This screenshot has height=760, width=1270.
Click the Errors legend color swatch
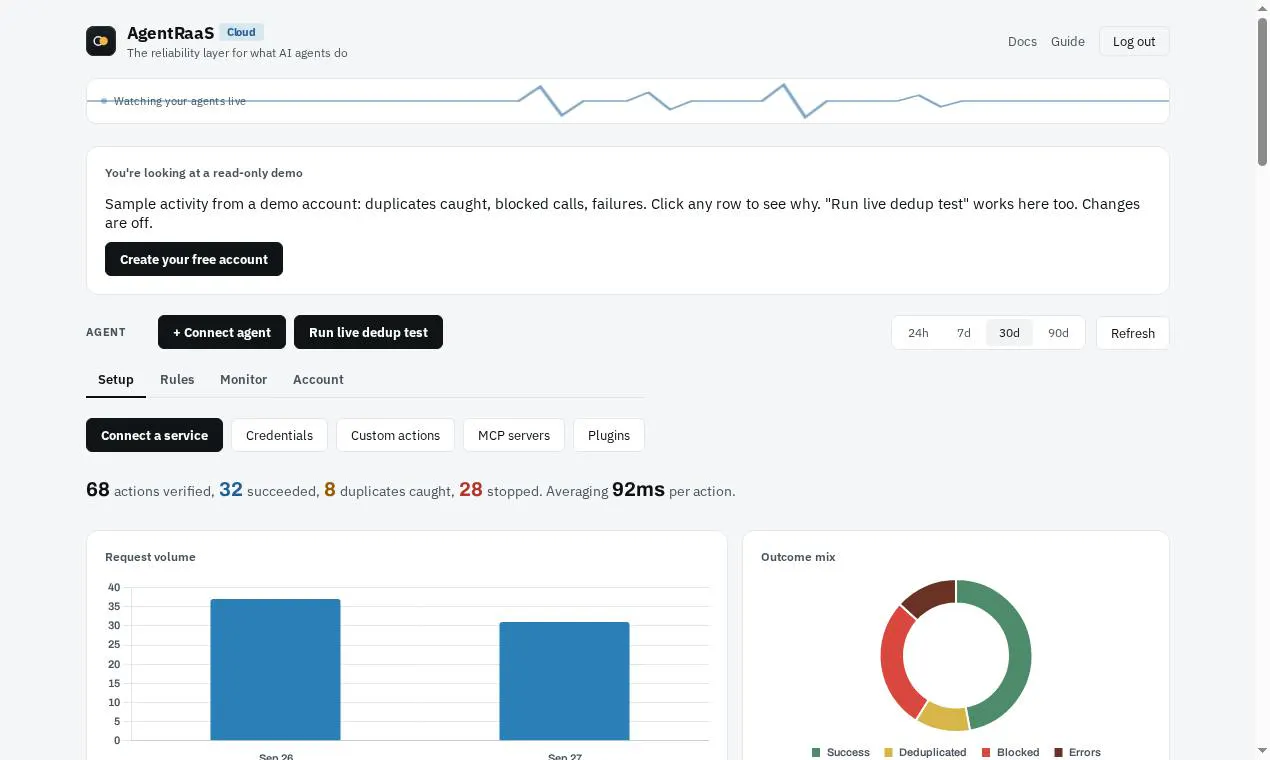[x=1059, y=752]
